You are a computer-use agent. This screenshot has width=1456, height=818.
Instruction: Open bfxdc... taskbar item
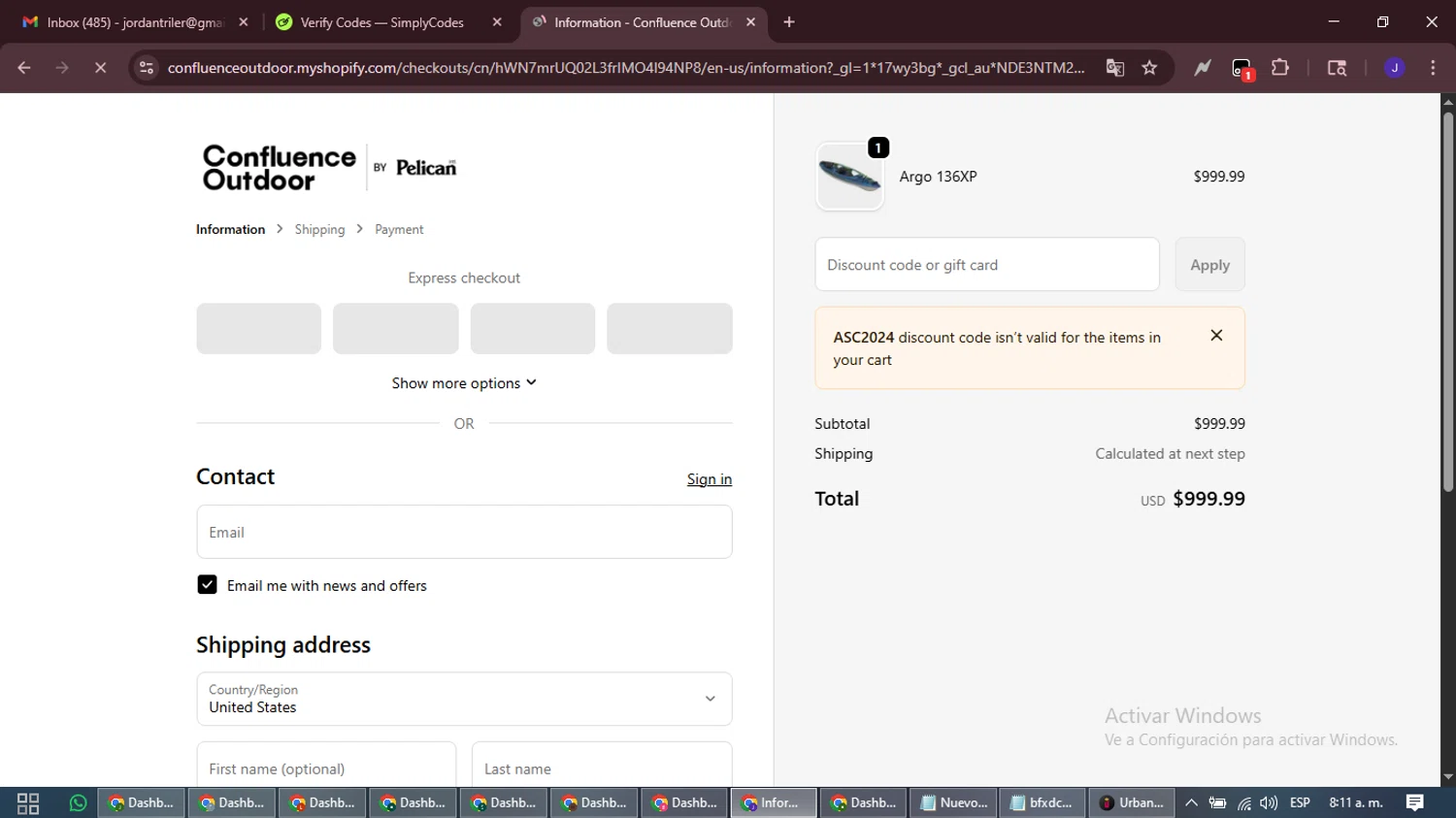pyautogui.click(x=1043, y=803)
